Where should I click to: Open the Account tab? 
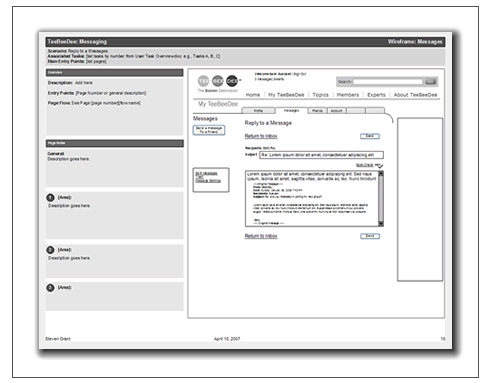pyautogui.click(x=336, y=111)
